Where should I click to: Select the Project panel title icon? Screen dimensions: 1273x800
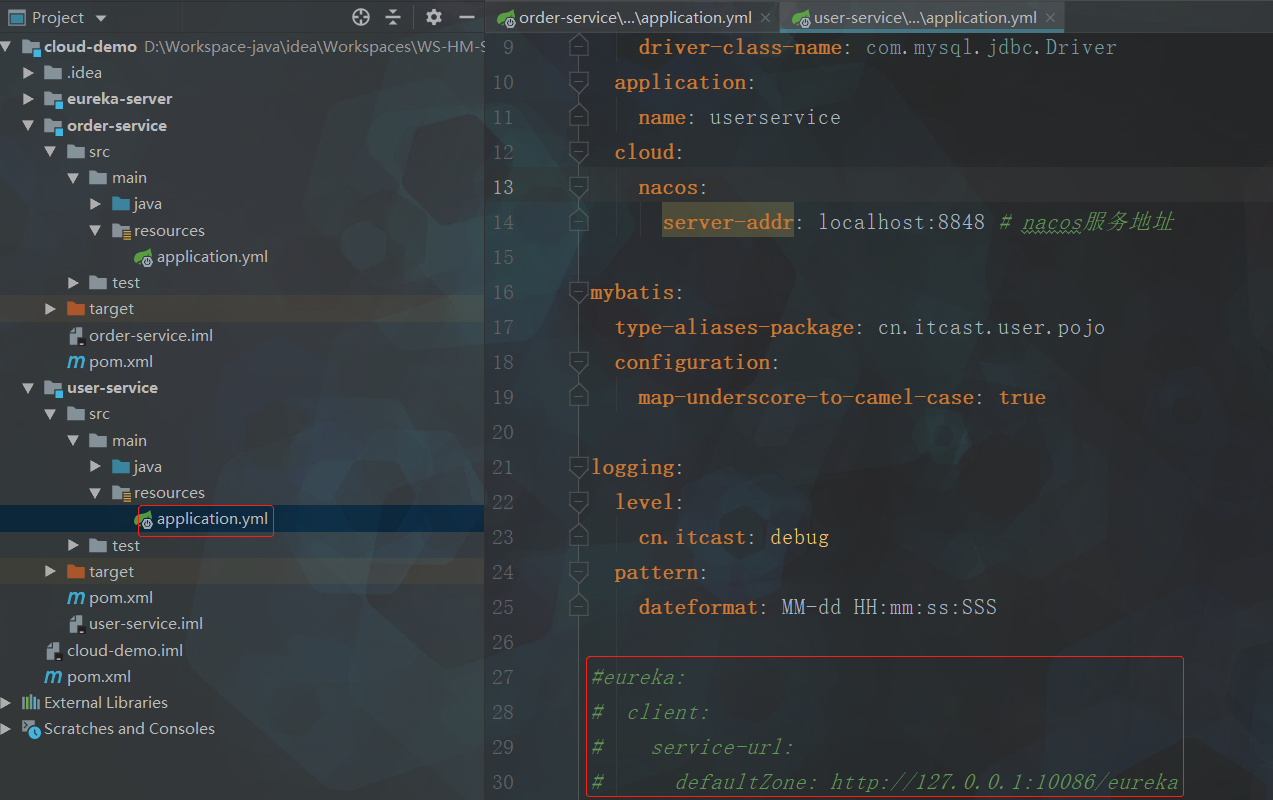tap(16, 18)
